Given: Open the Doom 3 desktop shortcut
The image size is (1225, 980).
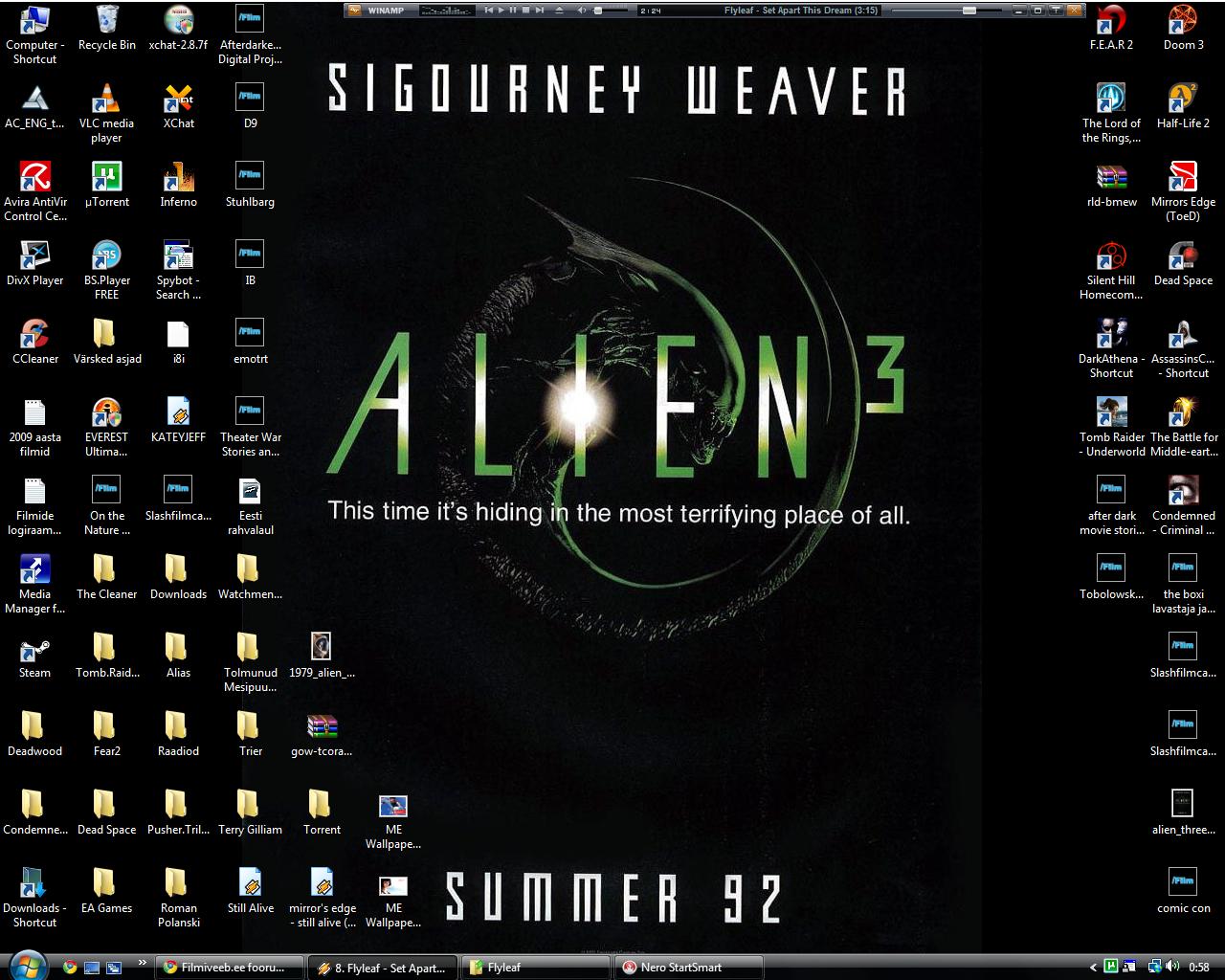Looking at the screenshot, I should pos(1184,28).
